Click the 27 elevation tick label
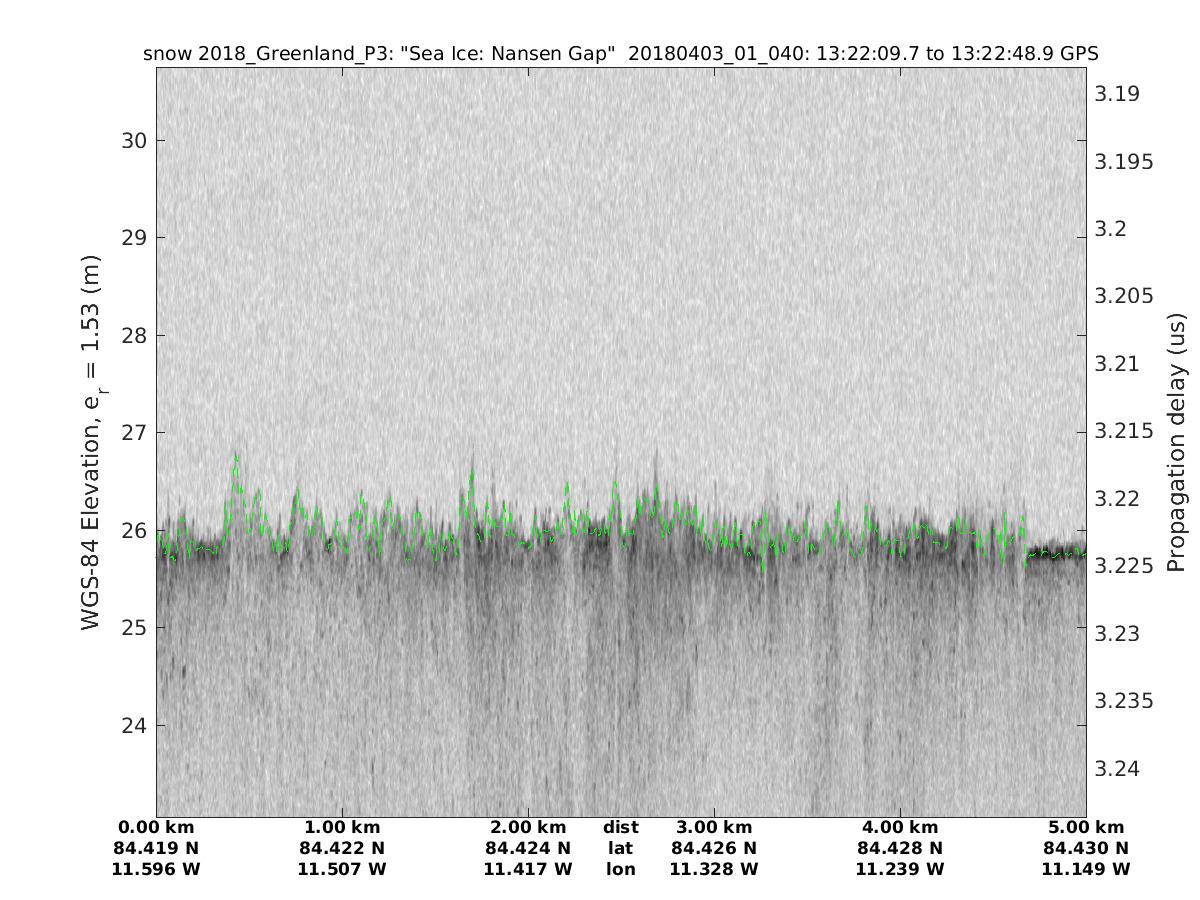 tap(133, 433)
